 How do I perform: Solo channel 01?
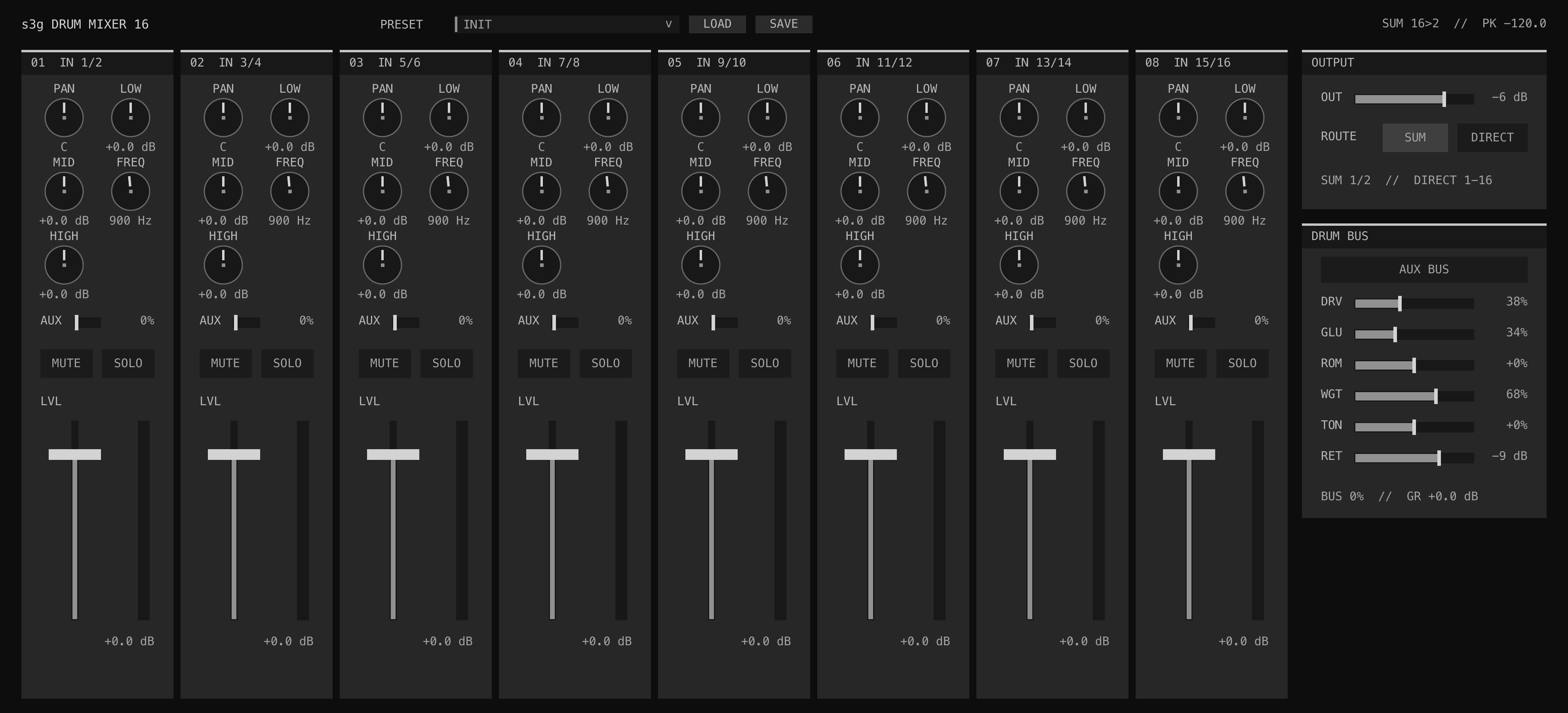pyautogui.click(x=128, y=364)
